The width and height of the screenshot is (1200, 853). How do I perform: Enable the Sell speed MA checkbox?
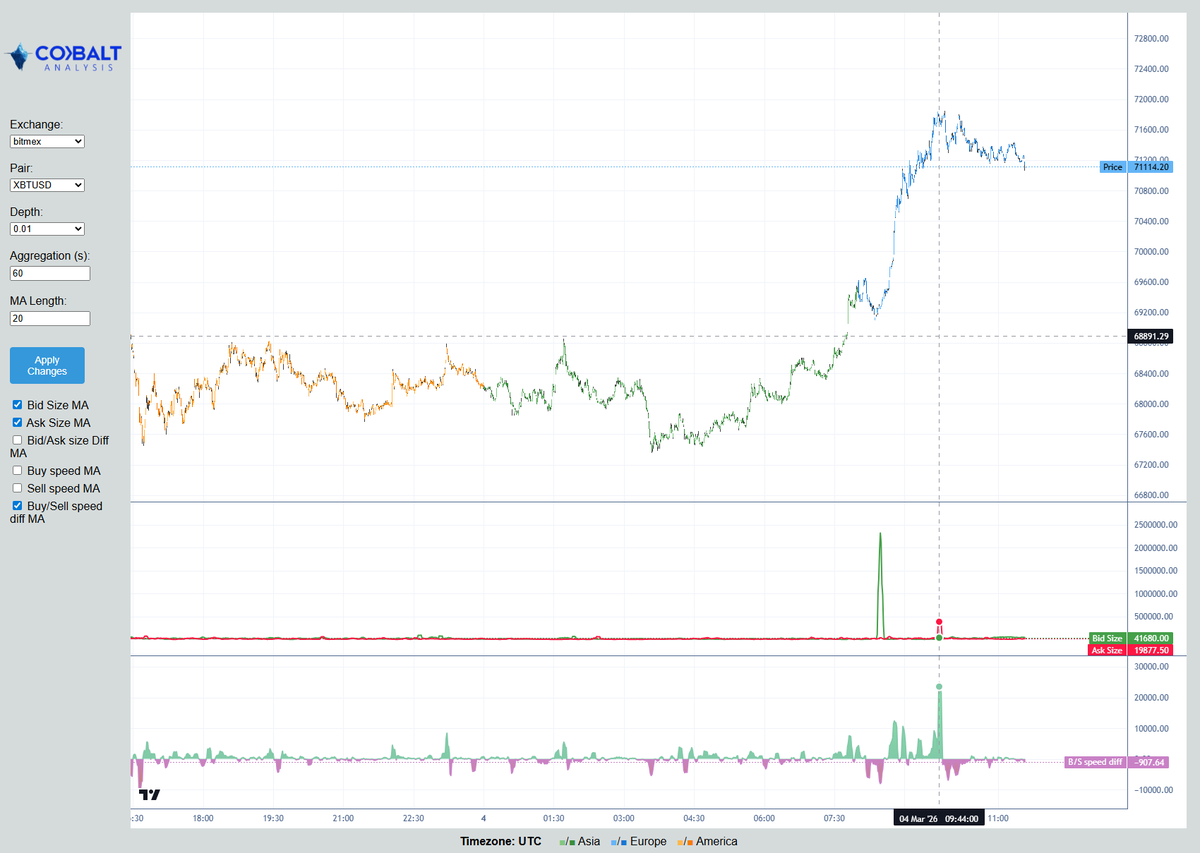coord(17,488)
